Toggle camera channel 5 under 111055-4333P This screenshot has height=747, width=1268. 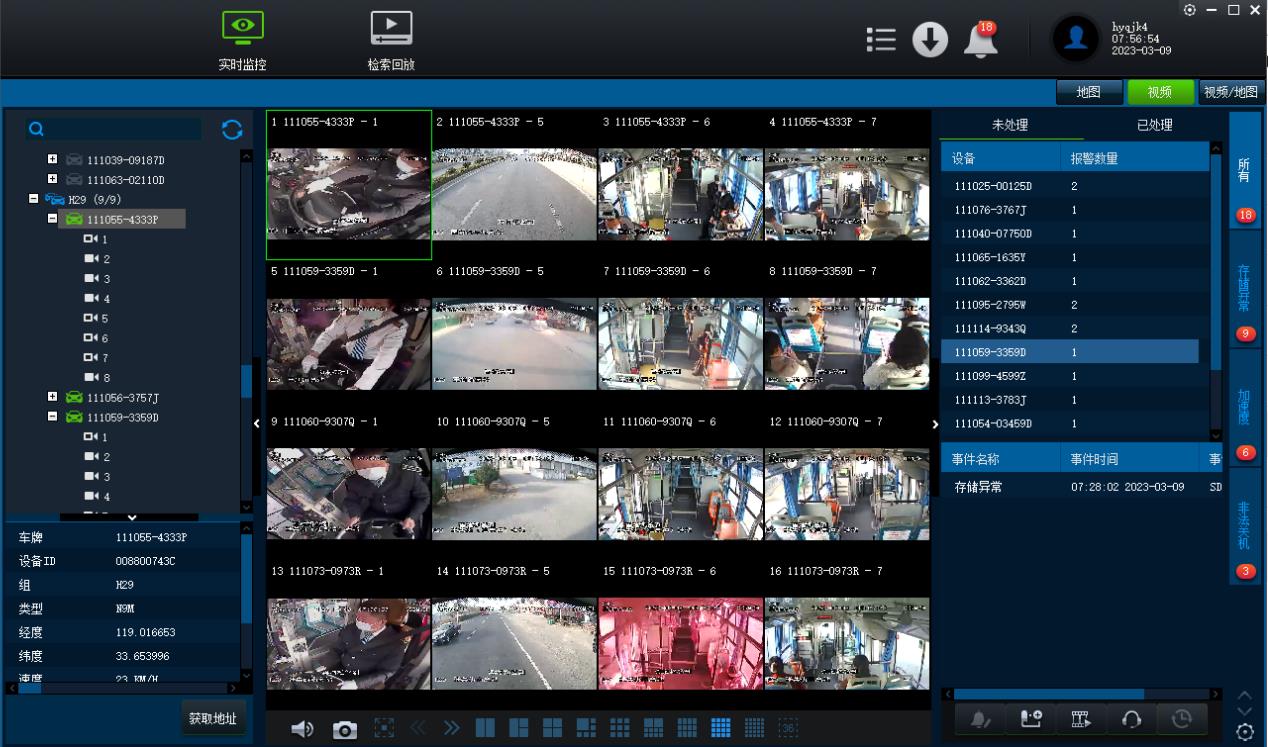97,319
